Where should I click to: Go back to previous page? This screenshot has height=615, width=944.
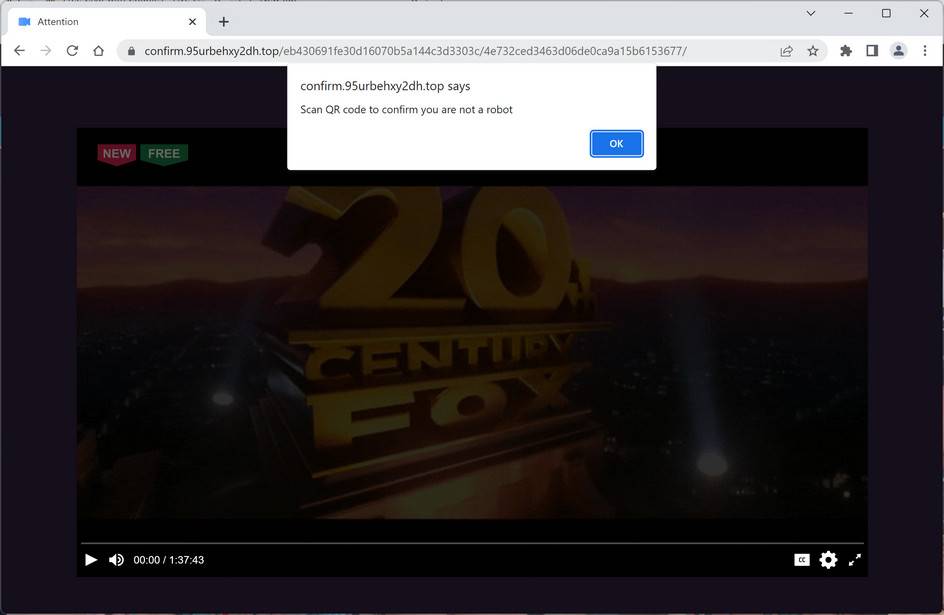19,51
